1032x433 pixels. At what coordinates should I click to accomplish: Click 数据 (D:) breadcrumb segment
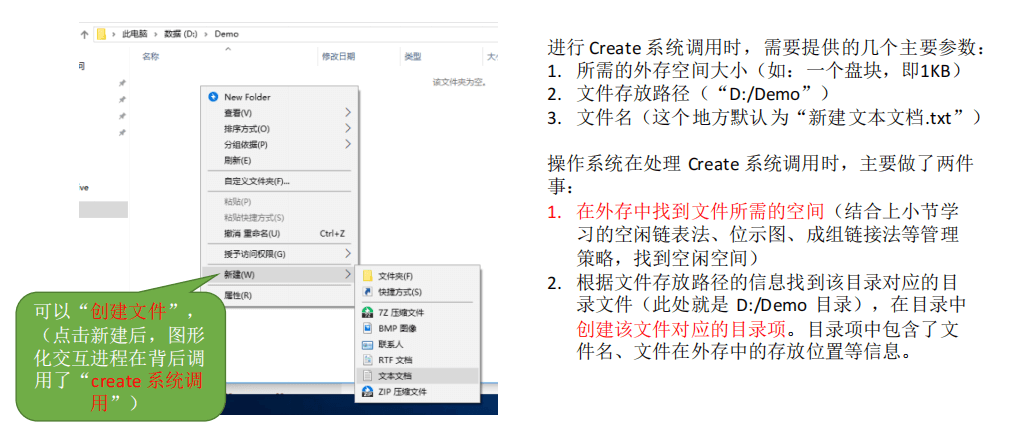click(180, 34)
